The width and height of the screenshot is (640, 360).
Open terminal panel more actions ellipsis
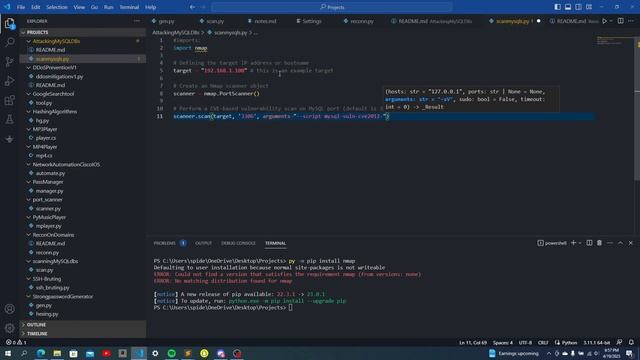(610, 243)
